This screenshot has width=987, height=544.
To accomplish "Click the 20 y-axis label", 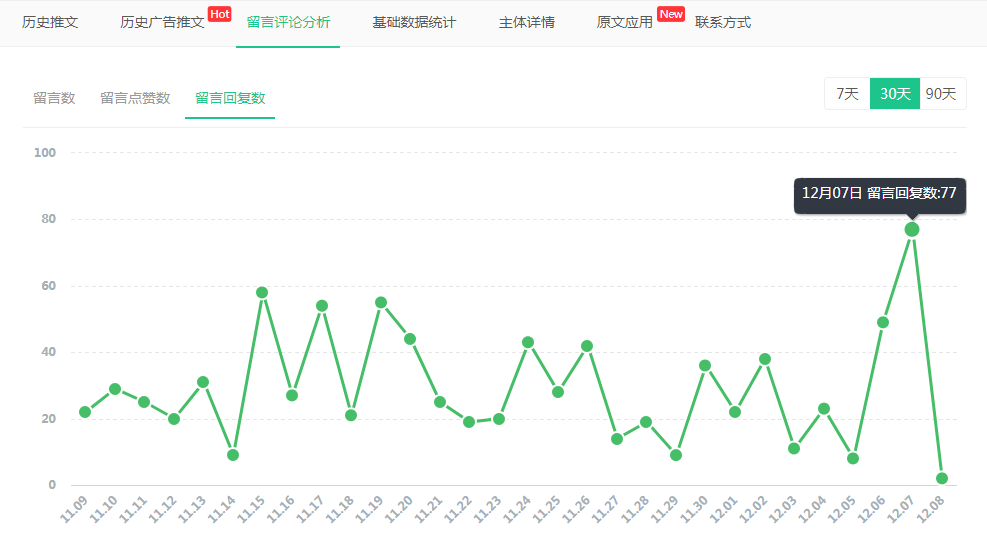I will [x=48, y=419].
